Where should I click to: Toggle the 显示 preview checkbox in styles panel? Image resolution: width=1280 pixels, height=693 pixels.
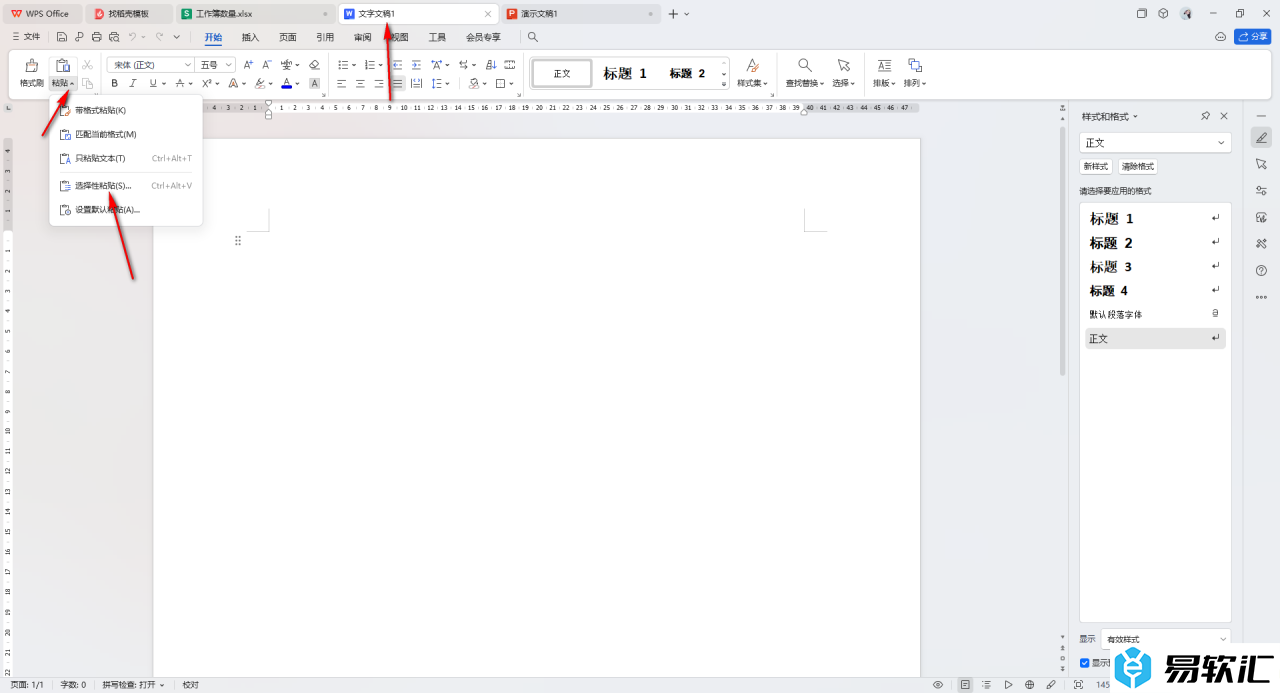coord(1085,663)
